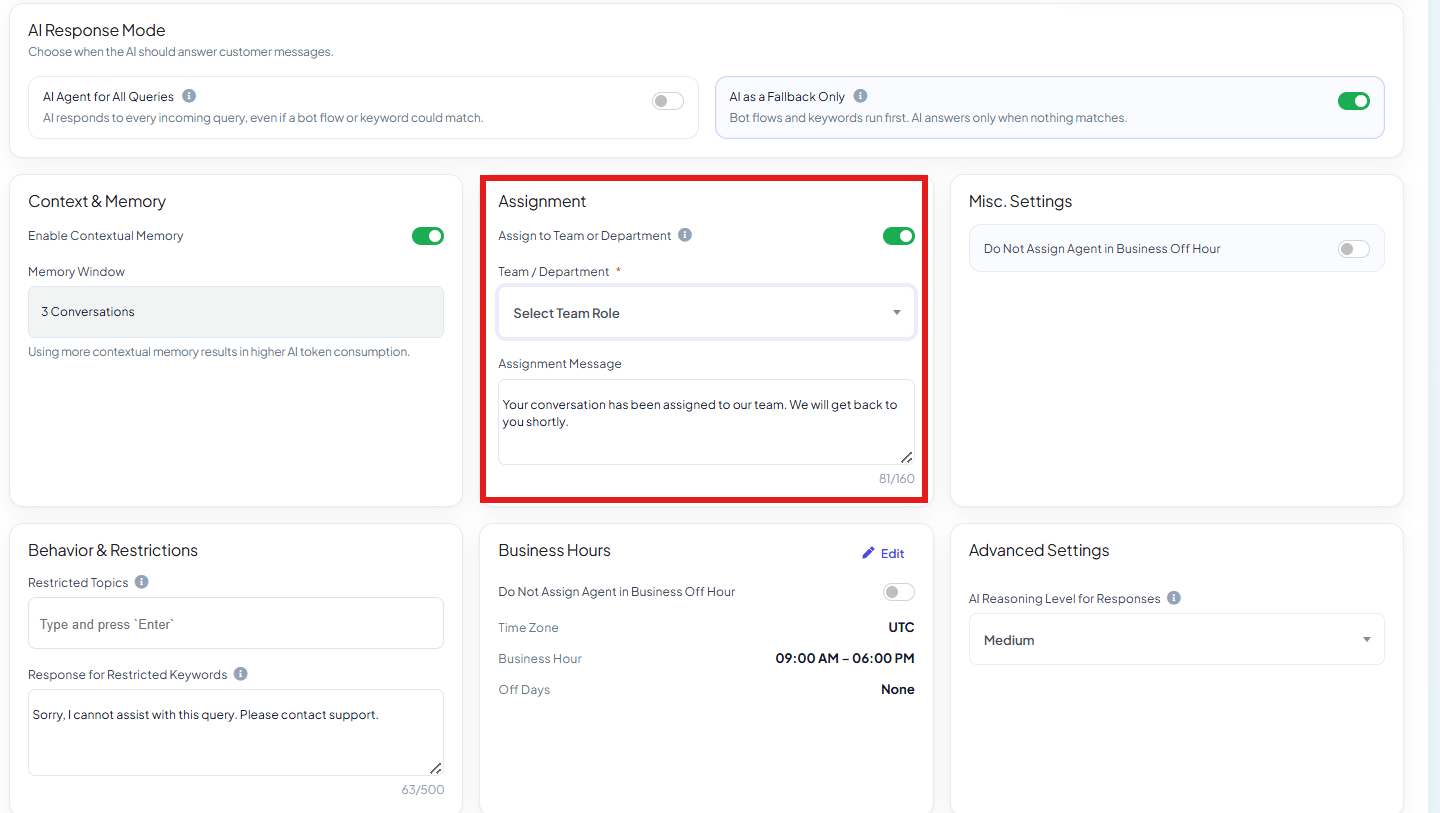Click the 09:00 AM – 06:00 PM value
This screenshot has width=1440, height=813.
pos(845,658)
